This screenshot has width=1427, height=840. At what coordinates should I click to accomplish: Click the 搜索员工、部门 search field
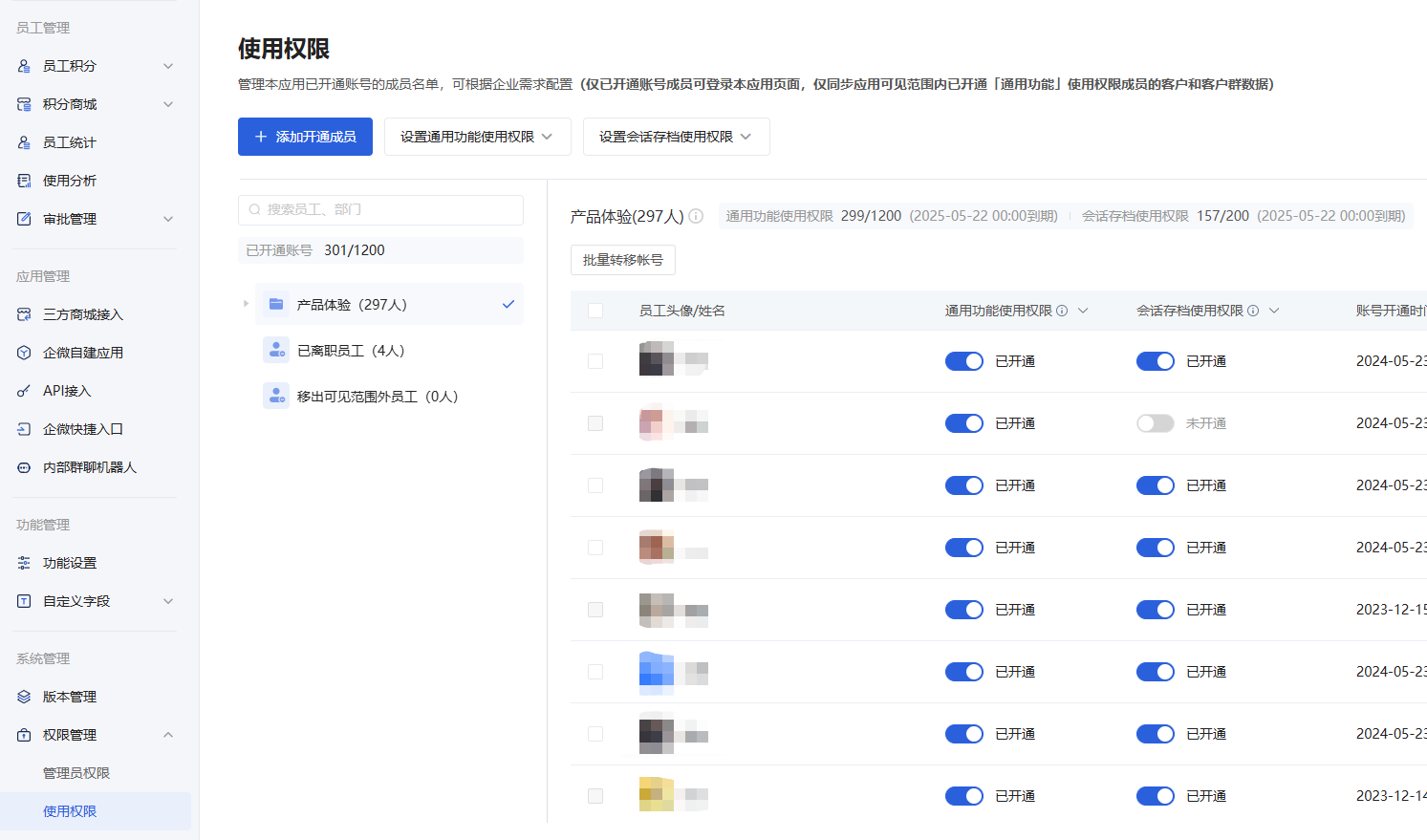coord(380,210)
